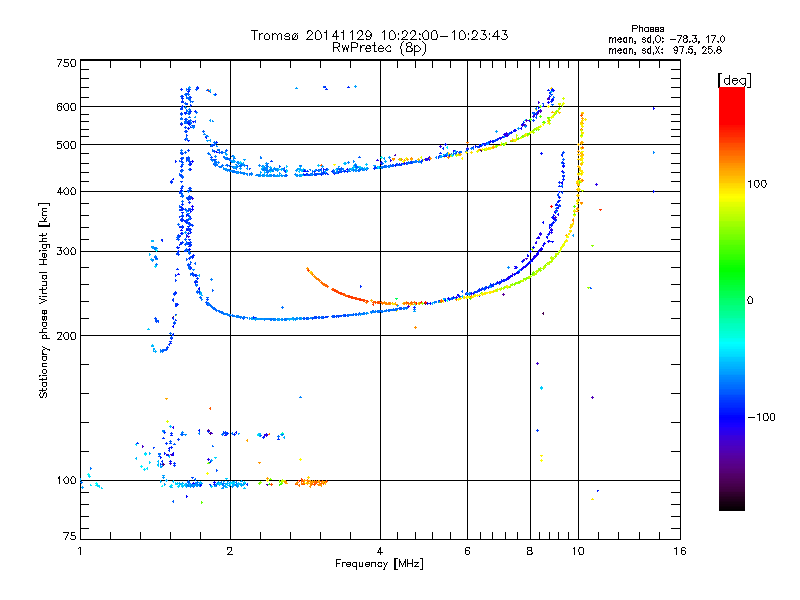The image size is (800, 600).
Task: Click the y-axis label "400"
Action: [66, 191]
